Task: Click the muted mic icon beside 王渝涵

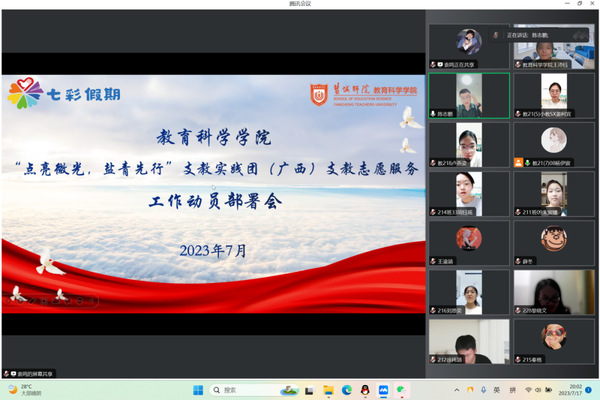Action: (x=432, y=259)
